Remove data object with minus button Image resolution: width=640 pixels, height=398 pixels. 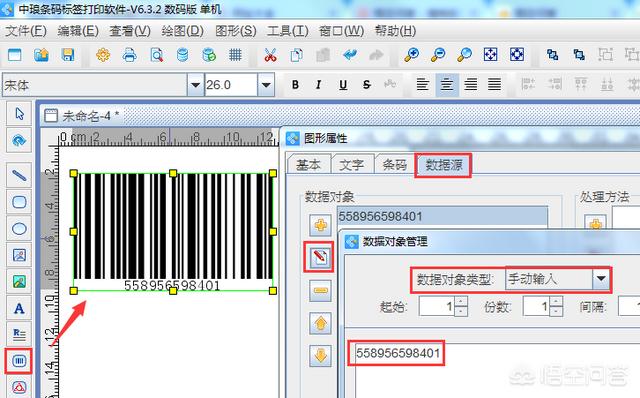[320, 290]
